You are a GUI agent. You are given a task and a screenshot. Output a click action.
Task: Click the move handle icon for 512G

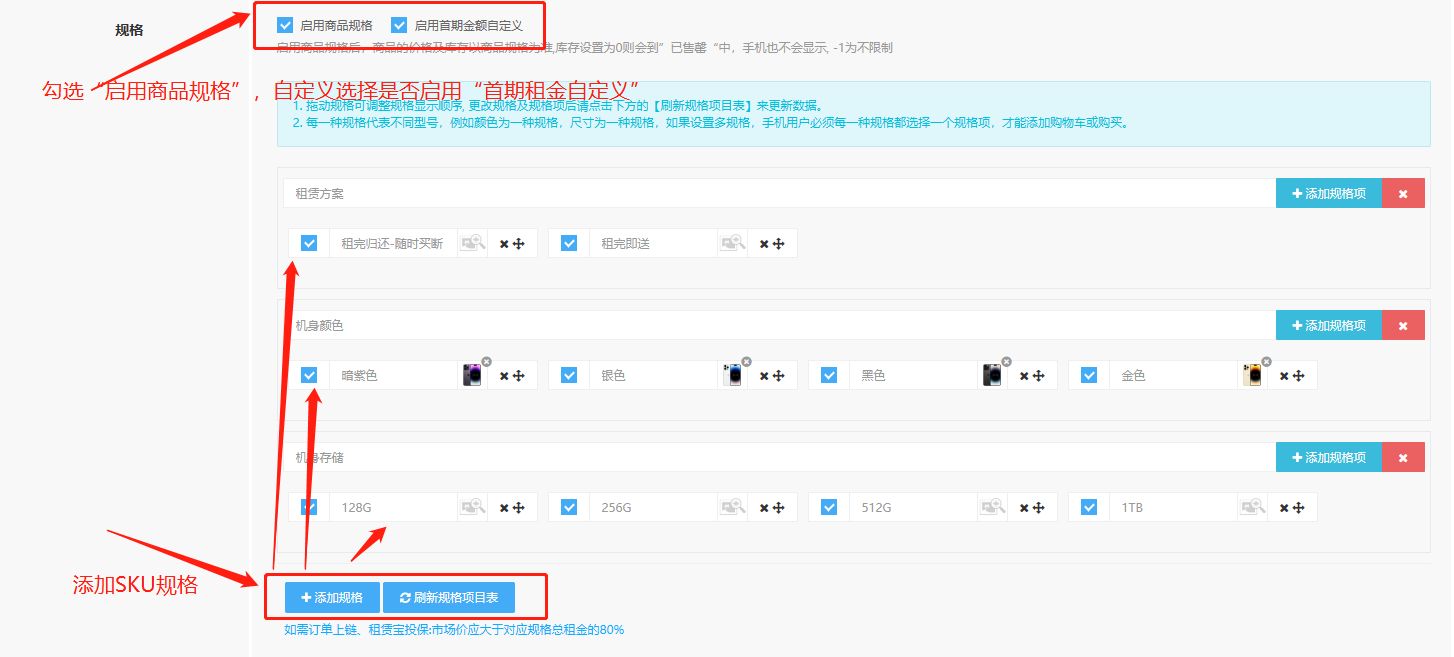click(x=1039, y=508)
